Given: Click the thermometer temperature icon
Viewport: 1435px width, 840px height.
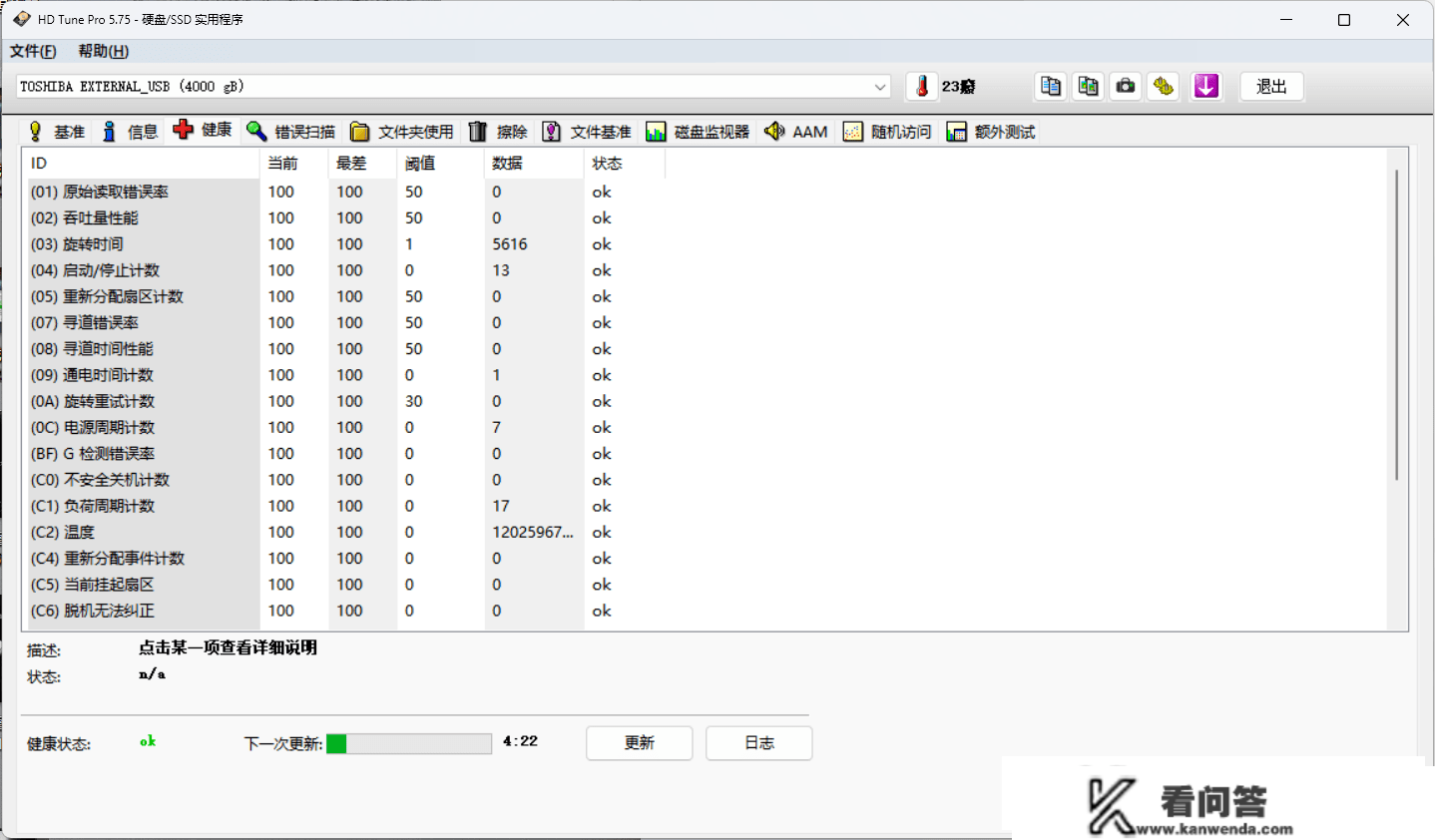Looking at the screenshot, I should point(922,87).
